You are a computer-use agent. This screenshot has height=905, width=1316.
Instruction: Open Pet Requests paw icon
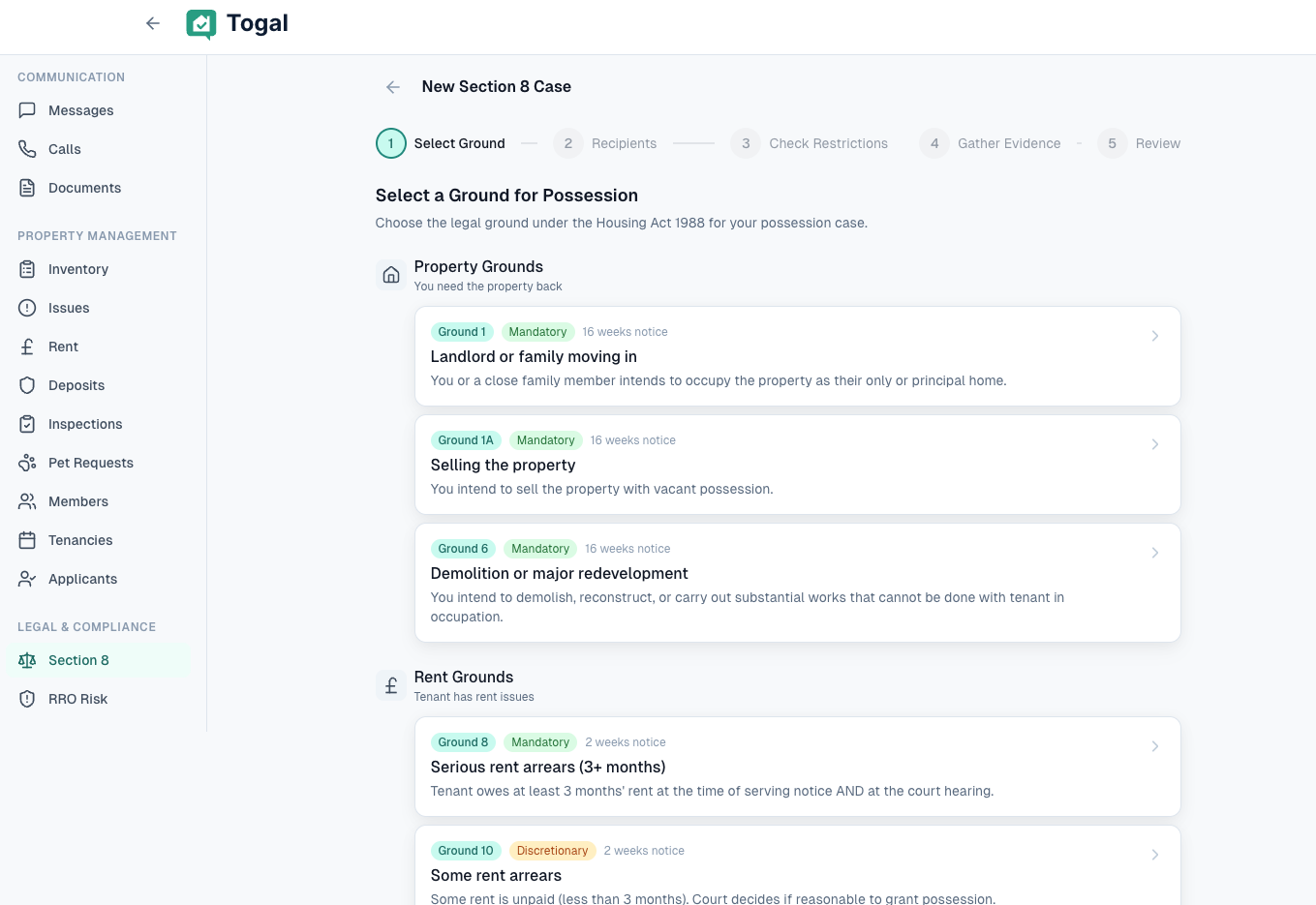pyautogui.click(x=27, y=463)
